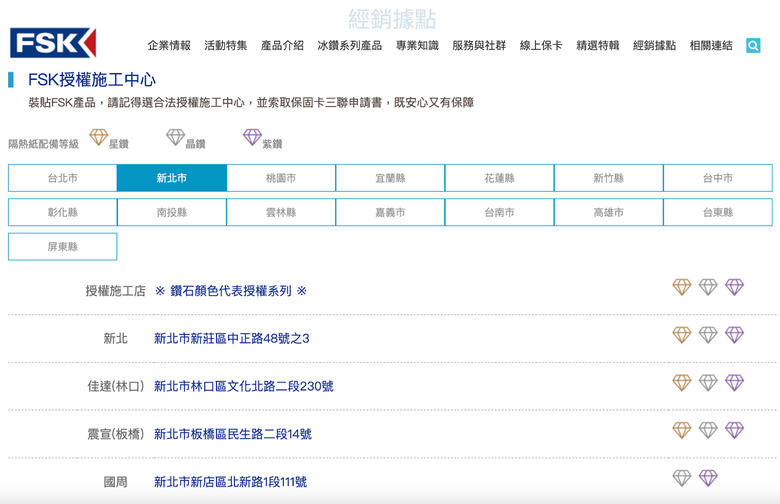Viewport: 780px width, 504px height.
Task: Click the FSK授權施工中心 heading
Action: (92, 80)
